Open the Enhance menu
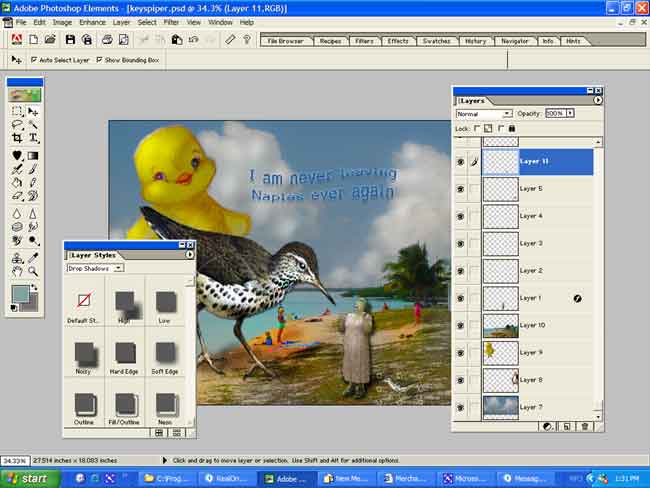 [x=92, y=21]
